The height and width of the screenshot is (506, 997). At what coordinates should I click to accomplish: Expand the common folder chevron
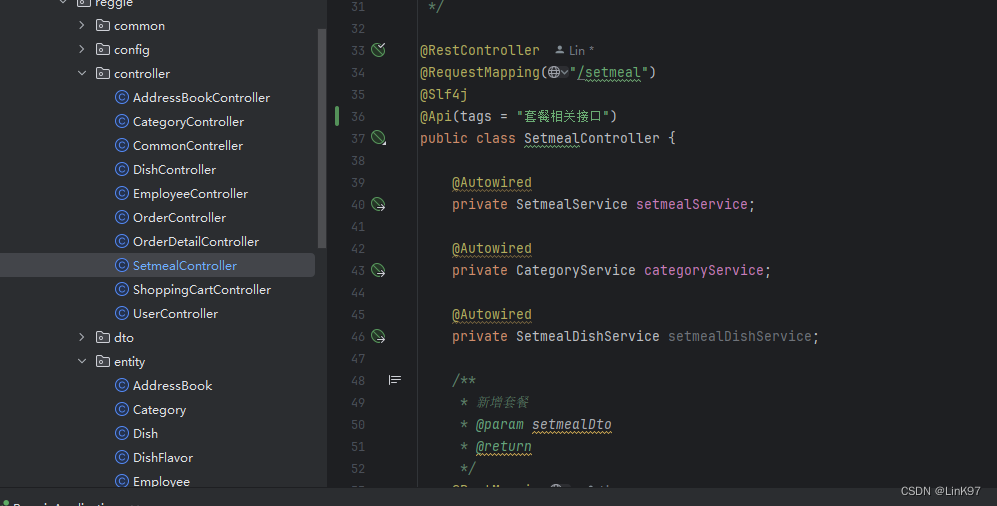(x=81, y=25)
